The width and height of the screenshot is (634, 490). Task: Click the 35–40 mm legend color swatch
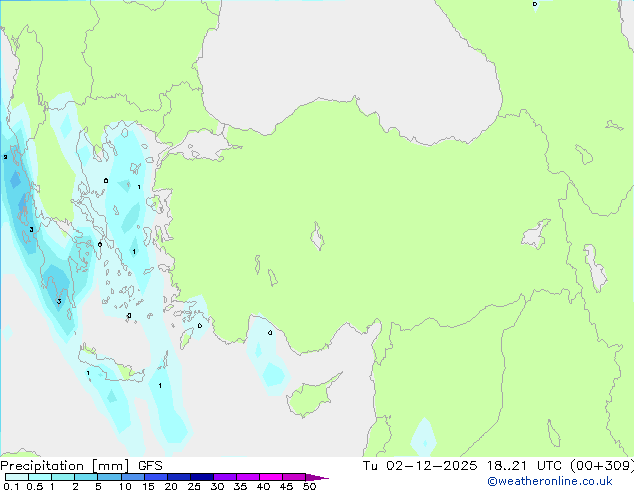click(248, 477)
